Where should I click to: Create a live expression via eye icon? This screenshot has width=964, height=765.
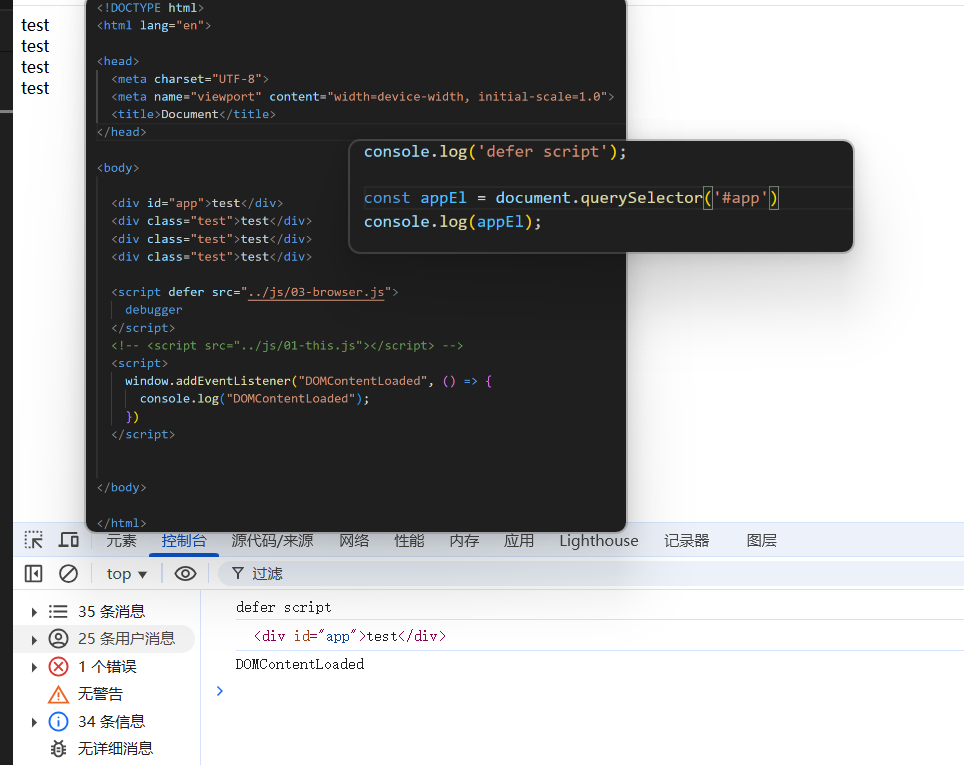tap(185, 574)
